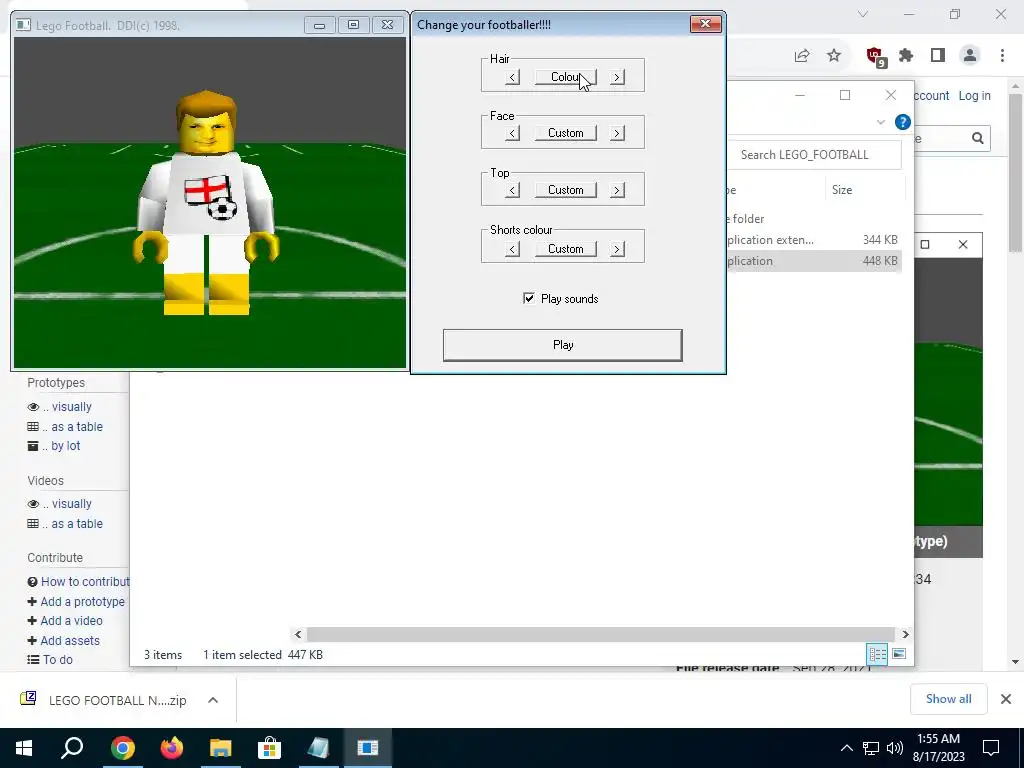Click Show all downloads button
1024x768 pixels.
pyautogui.click(x=948, y=699)
